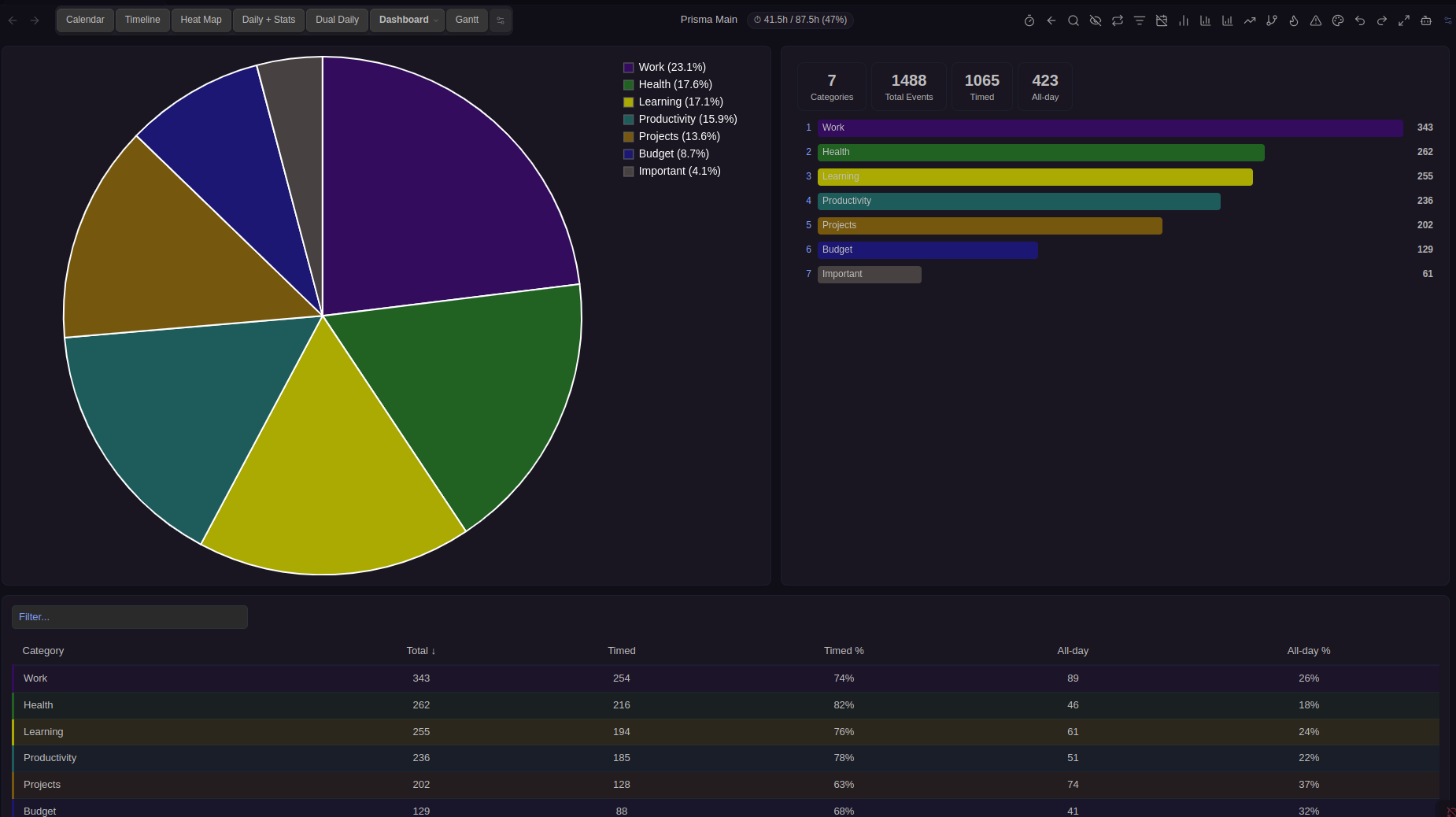Expand the bar chart options icon
The width and height of the screenshot is (1456, 817).
1184,20
